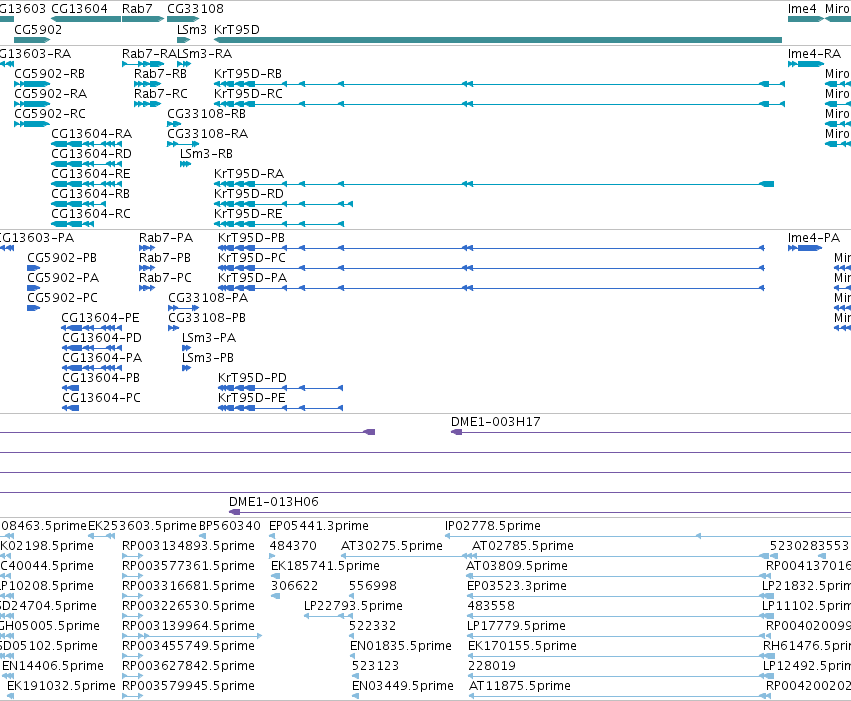Click EST EK185741.5prime
This screenshot has height=701, width=851.
(x=325, y=566)
